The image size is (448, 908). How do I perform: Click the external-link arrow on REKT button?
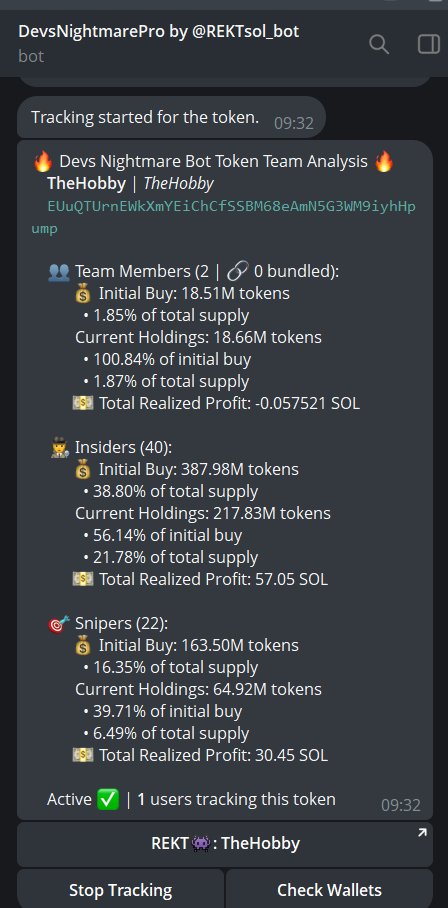pyautogui.click(x=422, y=833)
